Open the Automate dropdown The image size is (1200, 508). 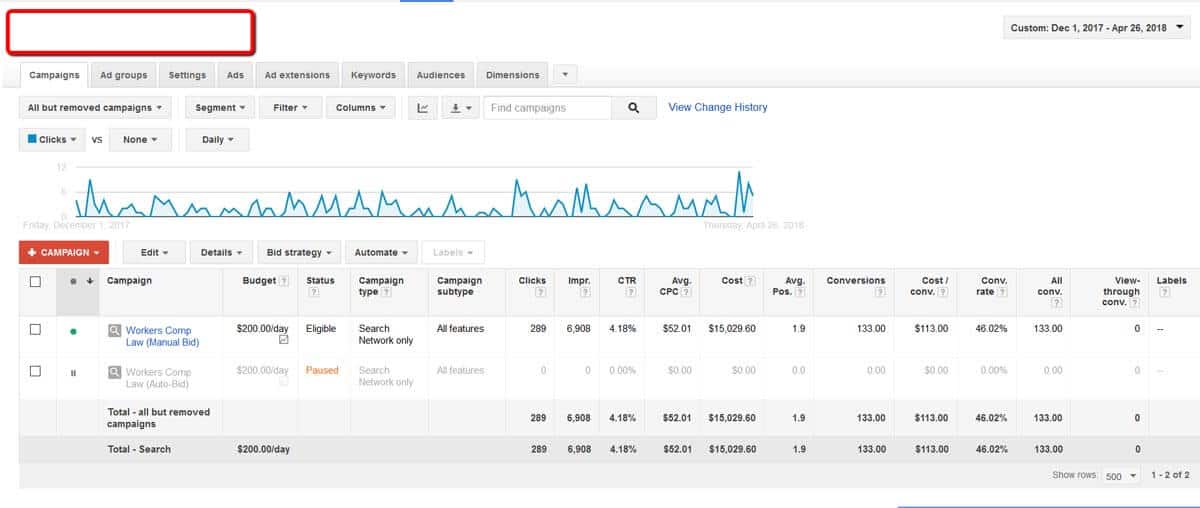coord(381,253)
